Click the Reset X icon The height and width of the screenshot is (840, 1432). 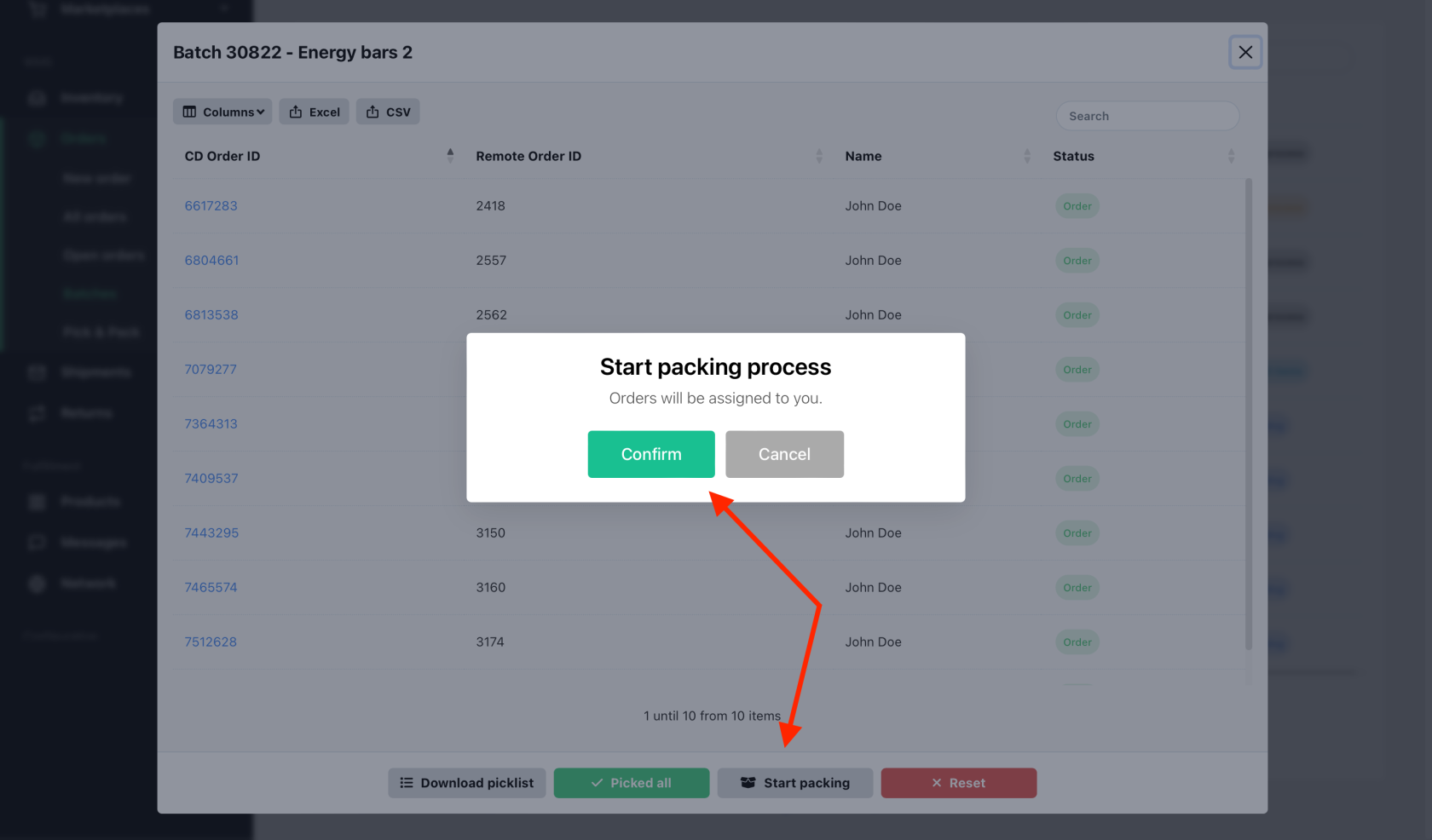coord(937,783)
